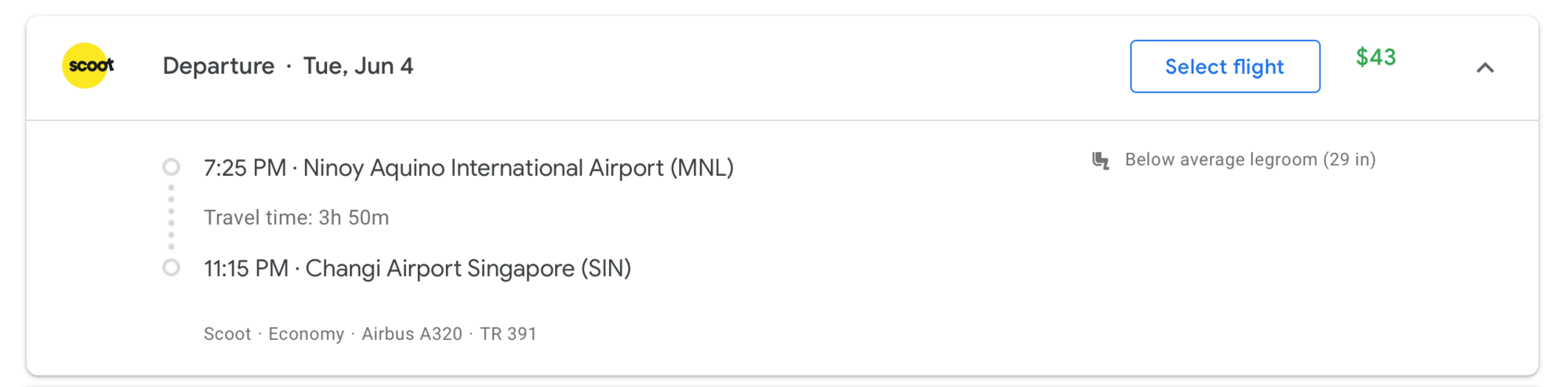Click Travel time: 3h 50m text

tap(296, 217)
